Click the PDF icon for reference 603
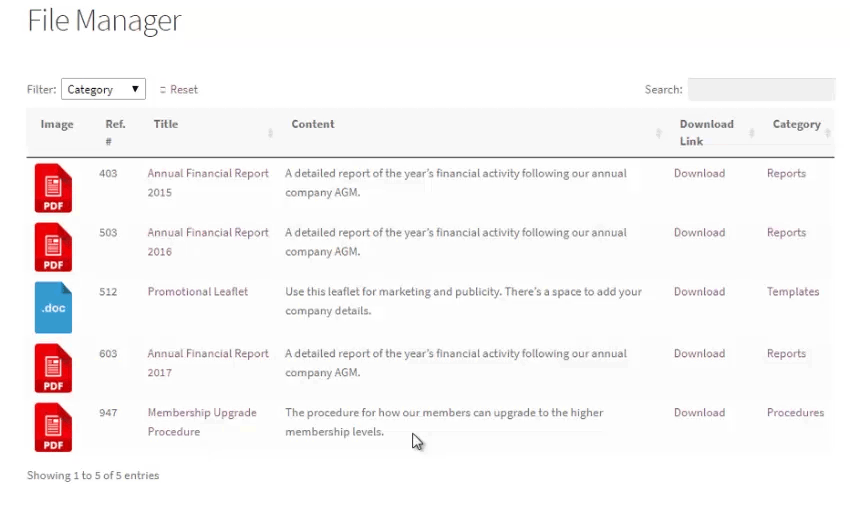The width and height of the screenshot is (850, 506). point(53,368)
